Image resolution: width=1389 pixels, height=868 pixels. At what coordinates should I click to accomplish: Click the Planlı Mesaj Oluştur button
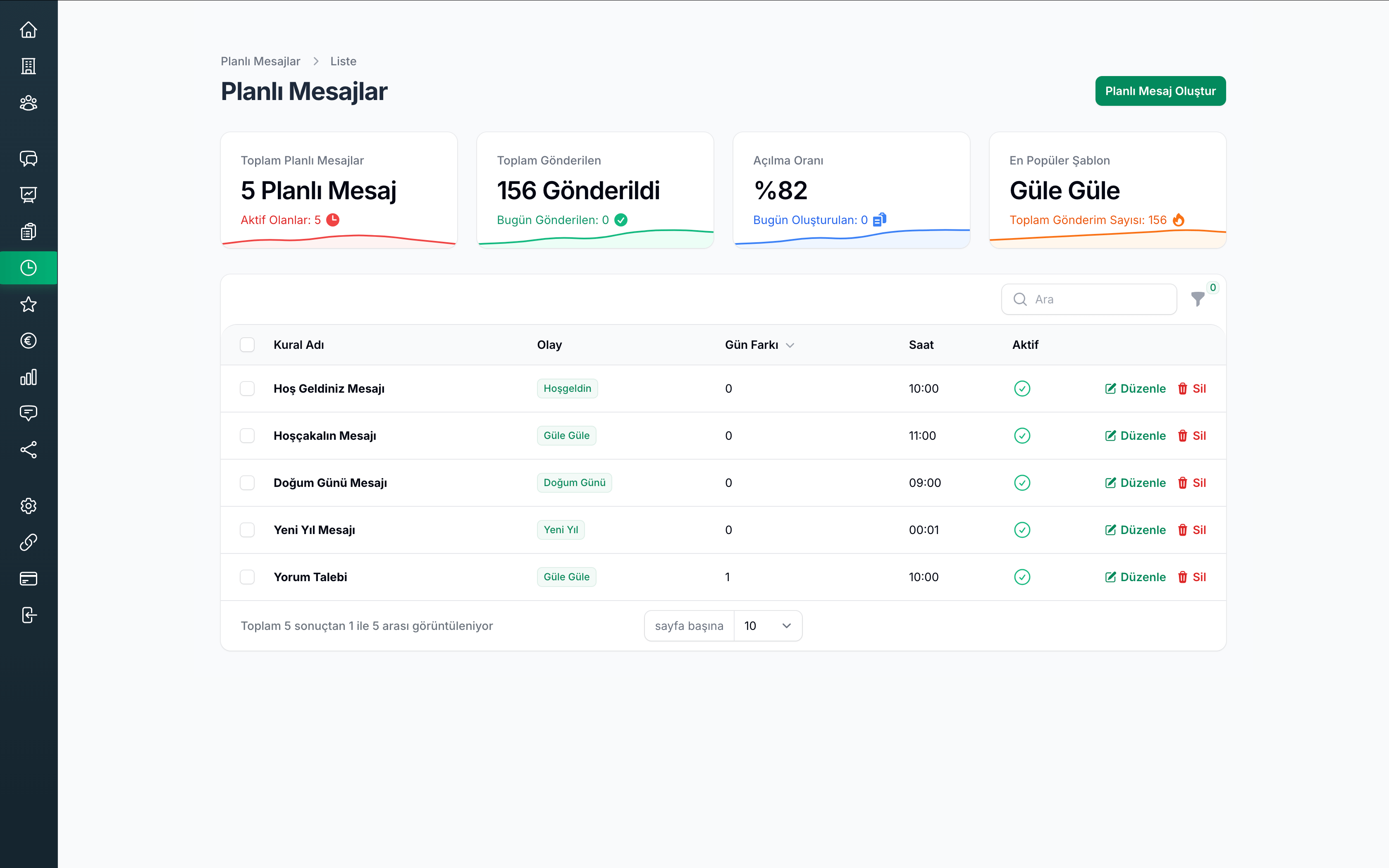click(1160, 91)
